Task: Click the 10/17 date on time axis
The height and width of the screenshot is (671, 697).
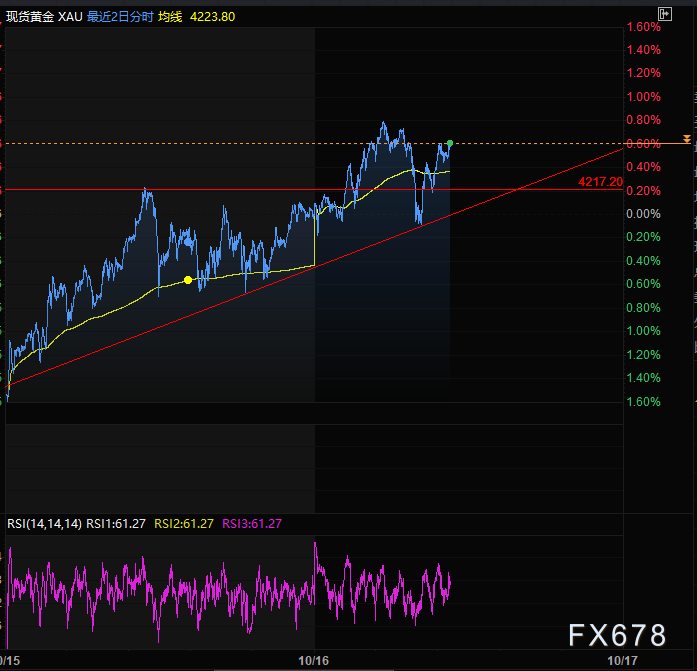Action: 622,661
